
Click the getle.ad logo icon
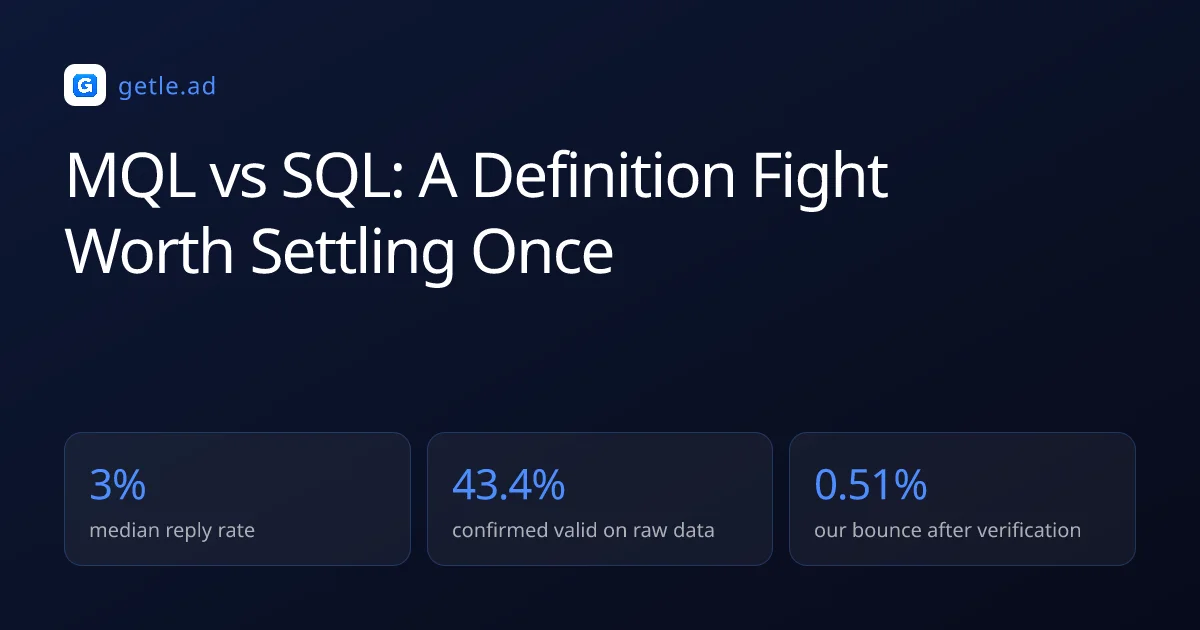85,85
